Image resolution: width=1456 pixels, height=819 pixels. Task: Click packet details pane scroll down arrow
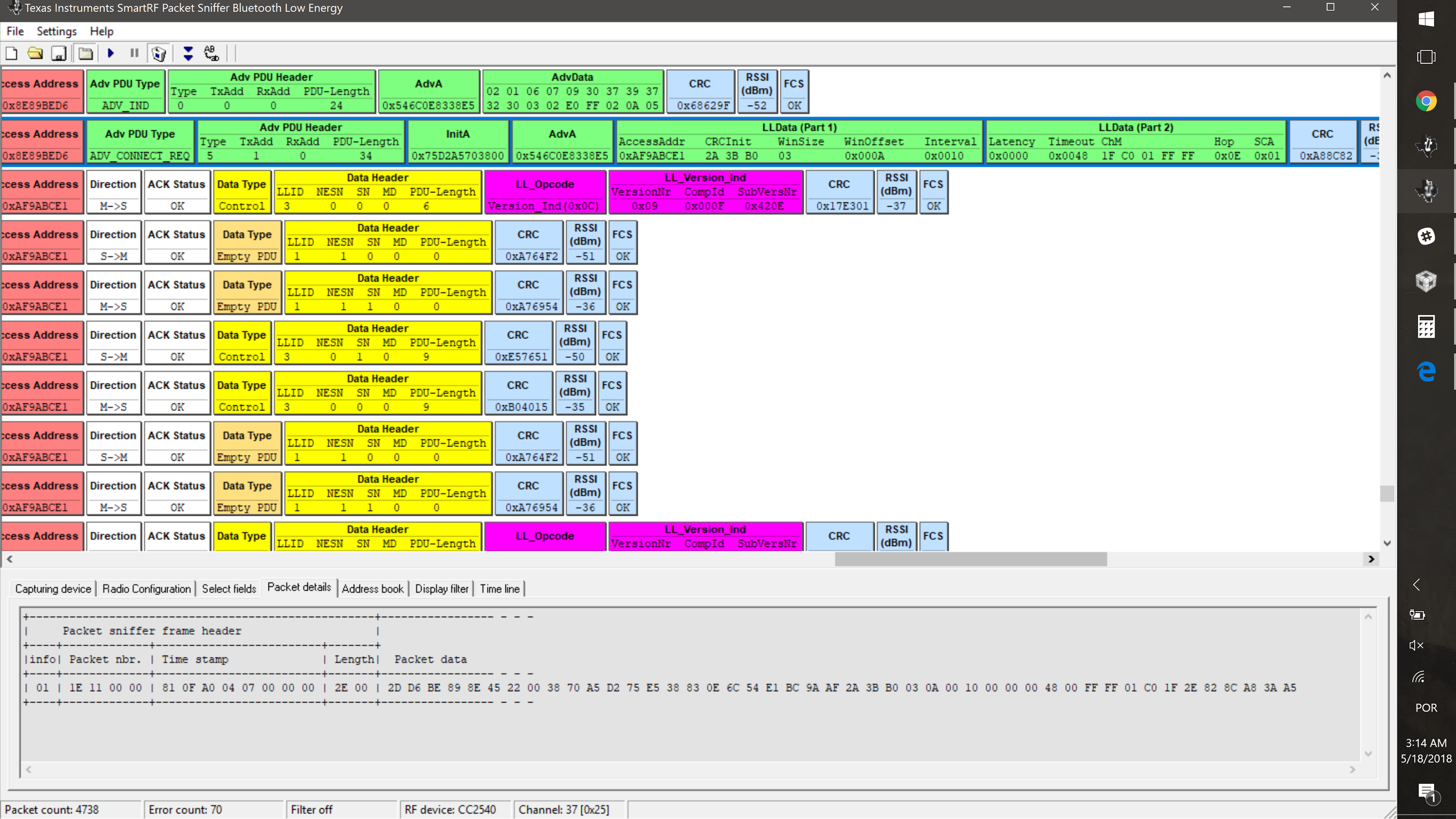pyautogui.click(x=1368, y=753)
